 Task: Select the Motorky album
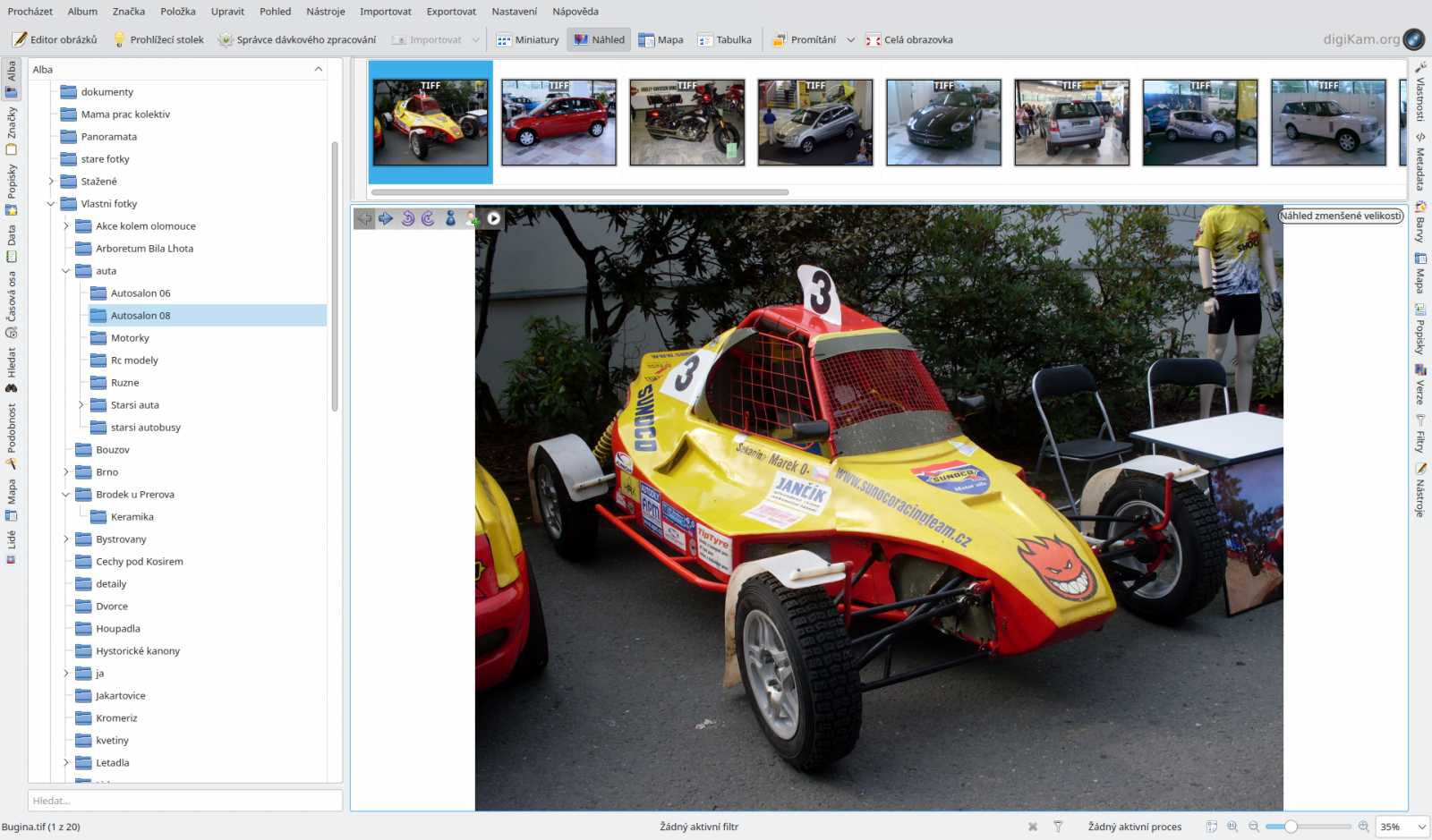pos(130,338)
